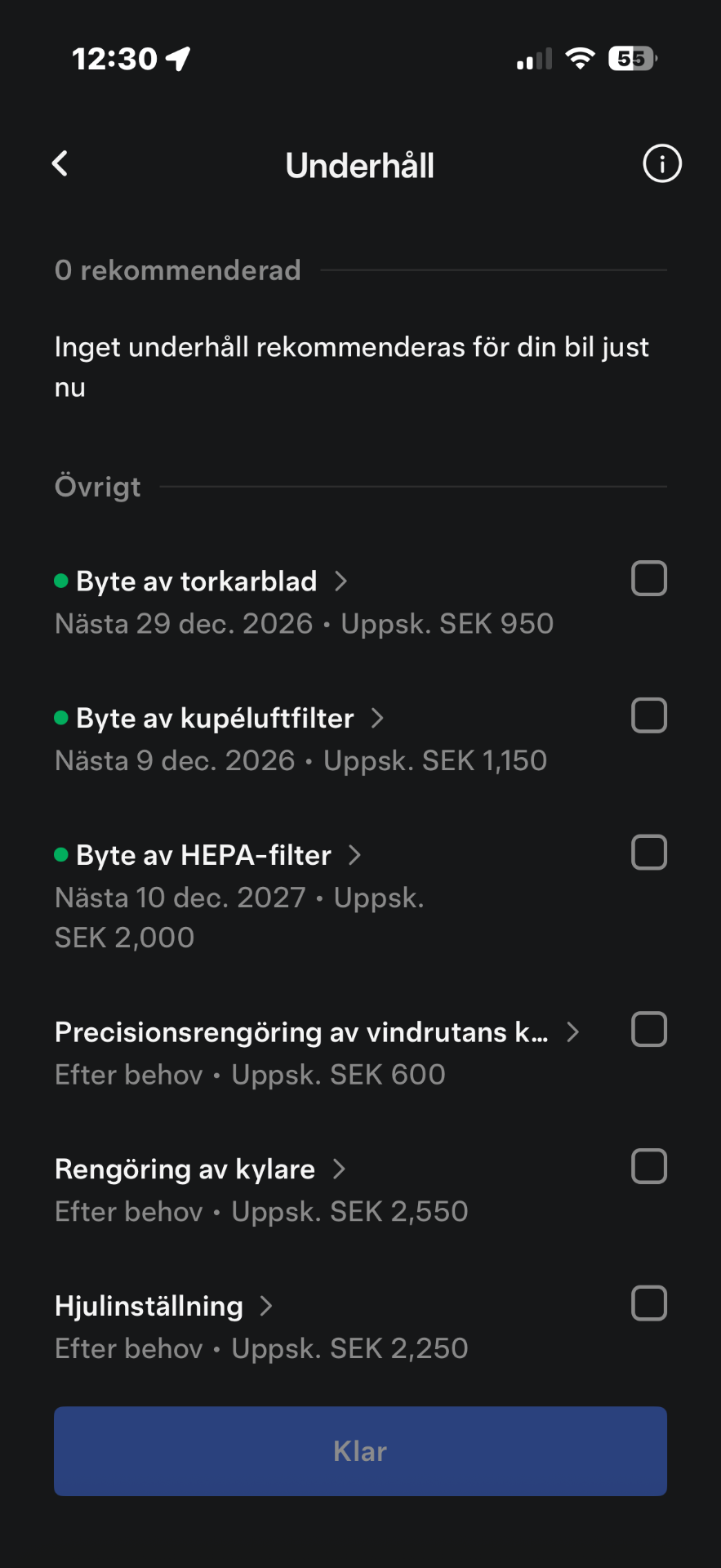Tap the battery indicator in status bar
721x1568 pixels.
pos(632,59)
